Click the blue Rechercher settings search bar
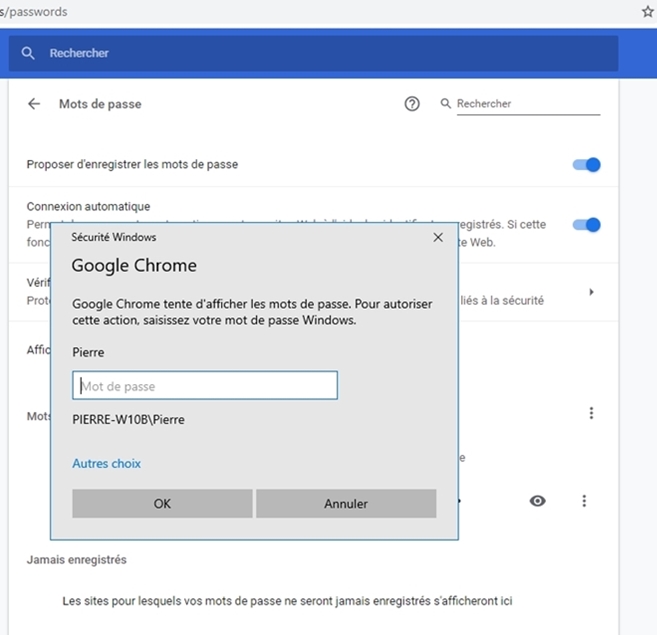 click(313, 53)
